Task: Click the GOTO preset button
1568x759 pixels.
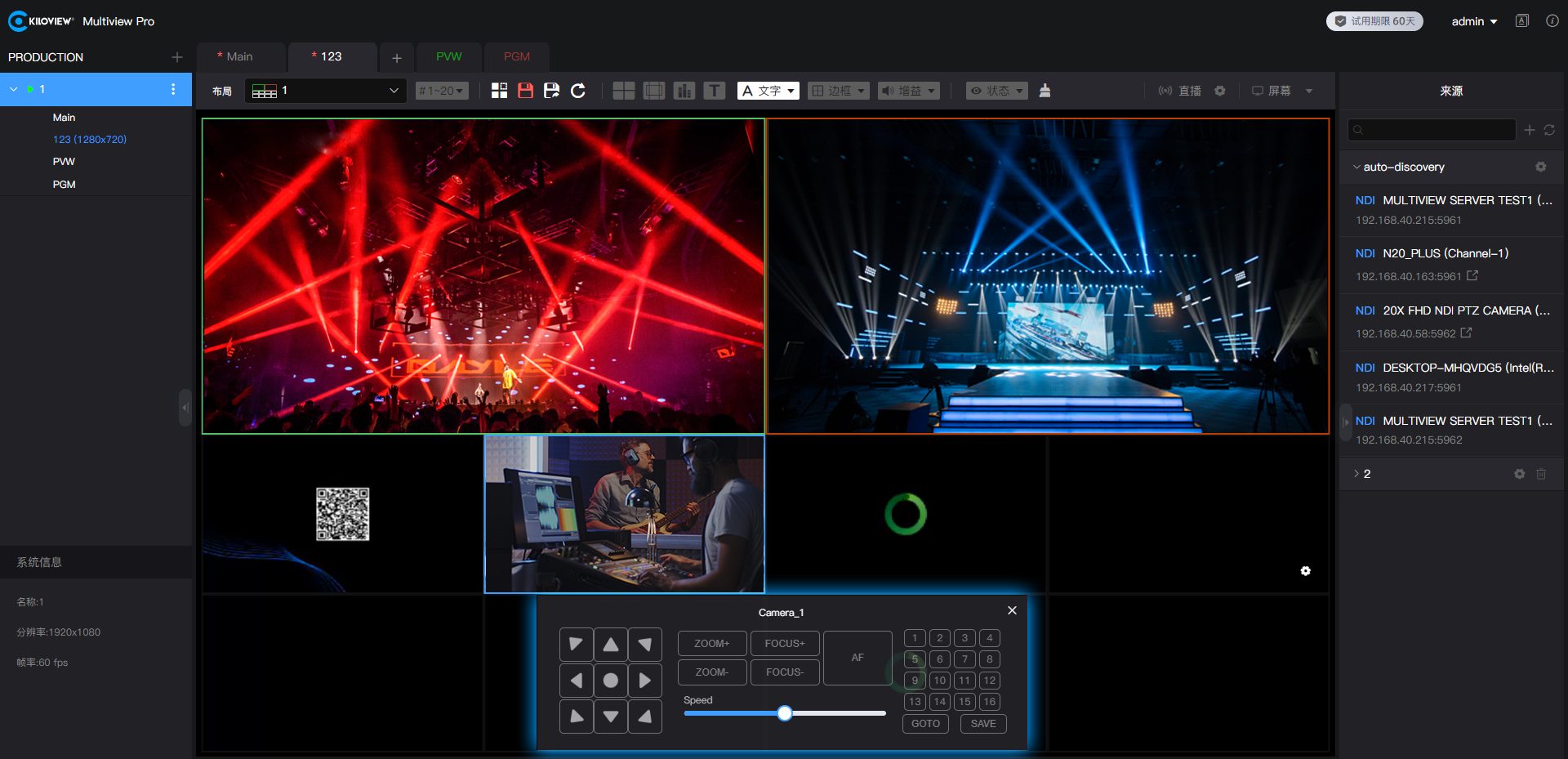Action: [925, 724]
